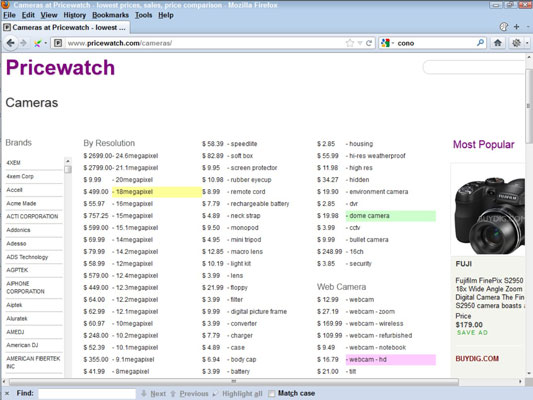The height and width of the screenshot is (400, 533).
Task: Click the round icon left of the new tab plus
Action: [504, 27]
